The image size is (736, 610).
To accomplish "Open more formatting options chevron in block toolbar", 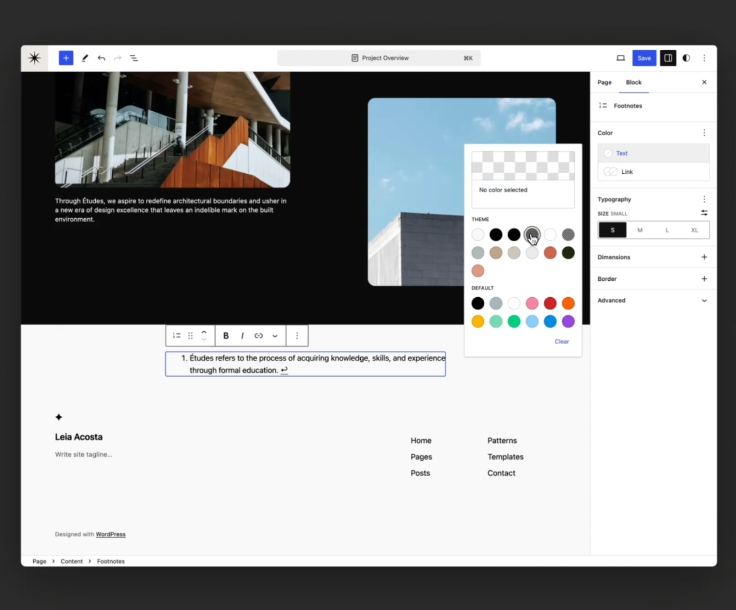I will click(x=275, y=336).
